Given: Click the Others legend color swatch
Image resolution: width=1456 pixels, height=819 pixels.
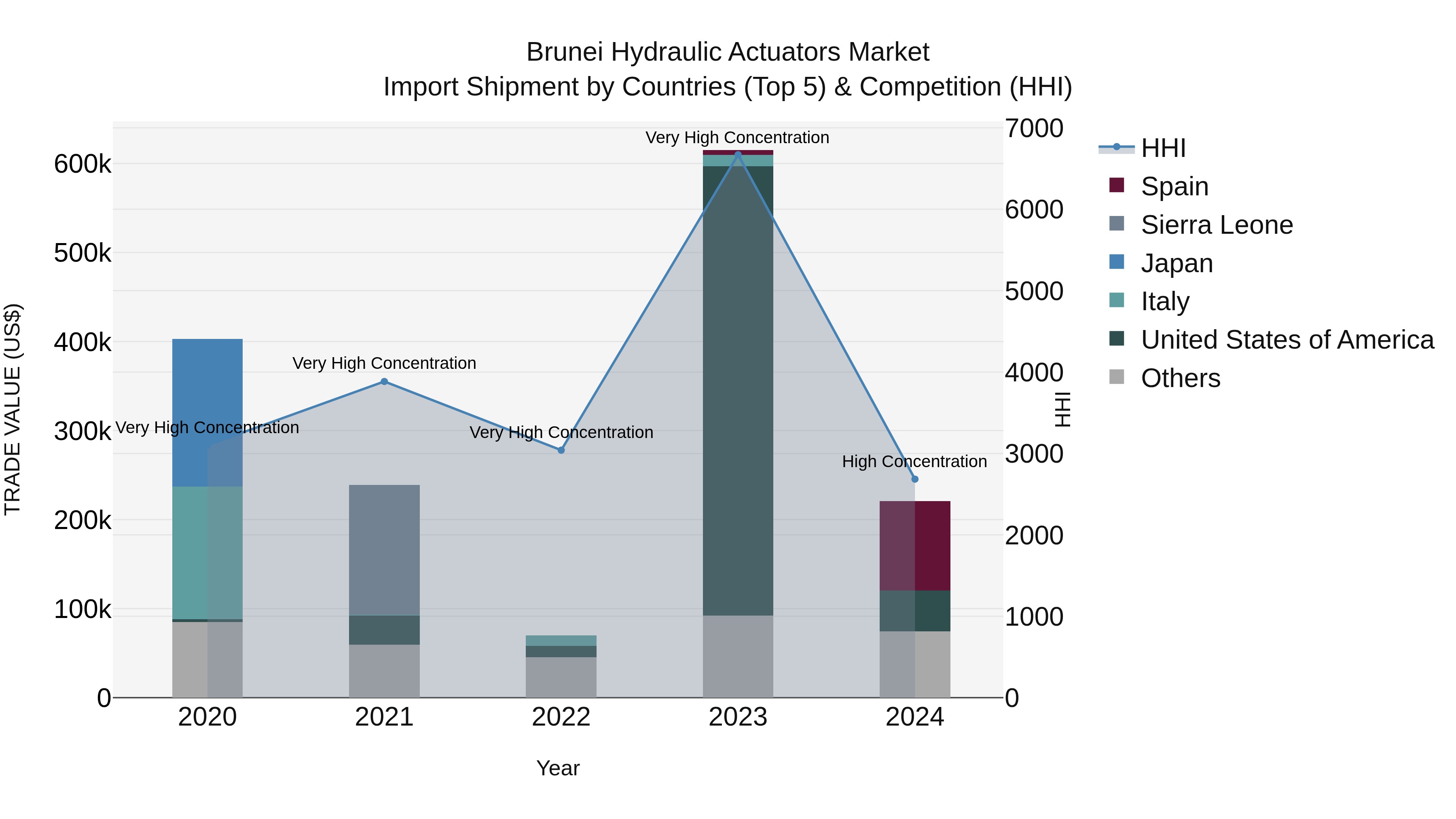Looking at the screenshot, I should 1116,377.
